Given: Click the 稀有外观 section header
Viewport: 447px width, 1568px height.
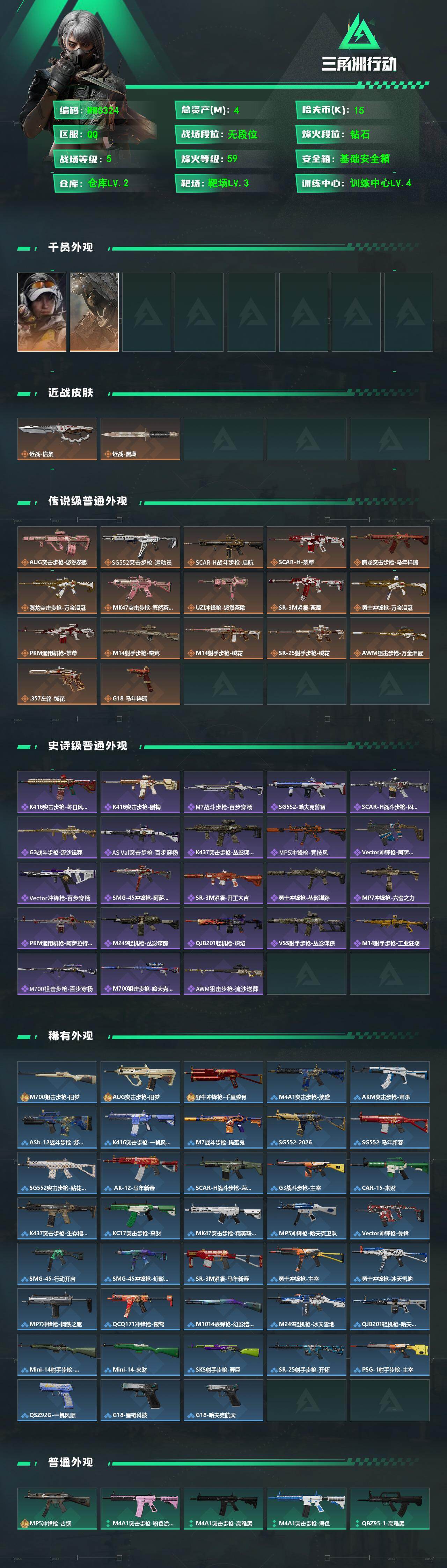Looking at the screenshot, I should point(71,1035).
